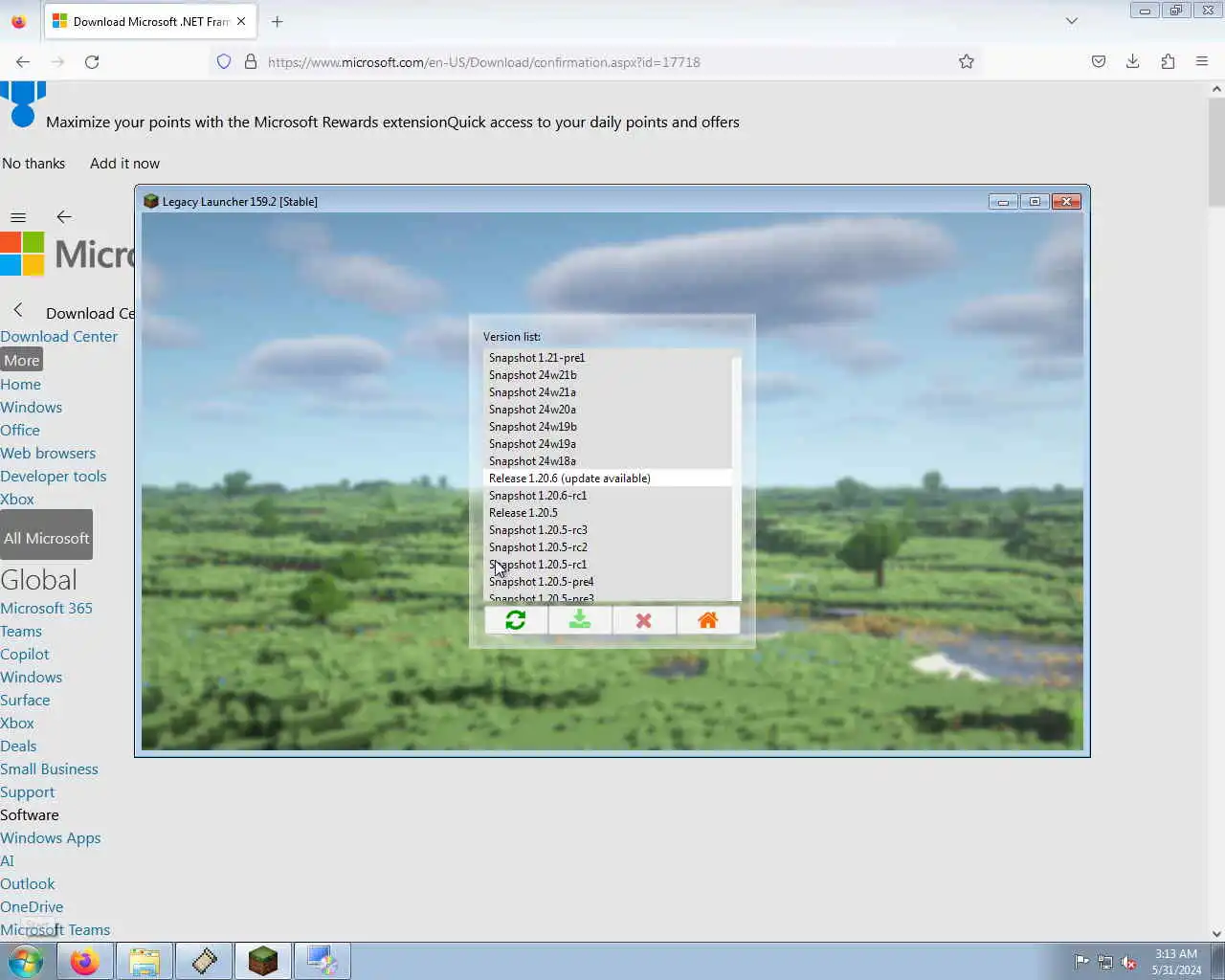Open the Developer tools link
The width and height of the screenshot is (1225, 980).
[54, 477]
